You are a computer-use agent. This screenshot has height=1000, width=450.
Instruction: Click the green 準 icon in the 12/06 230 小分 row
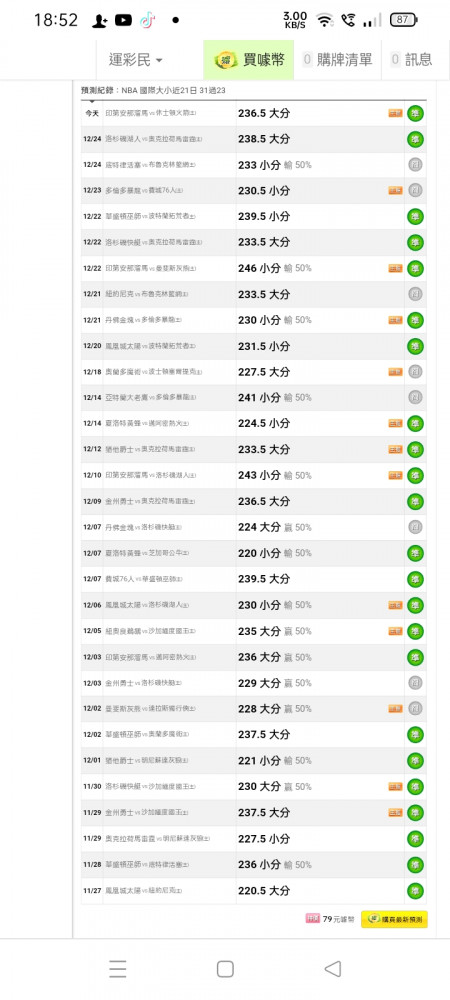tap(416, 605)
